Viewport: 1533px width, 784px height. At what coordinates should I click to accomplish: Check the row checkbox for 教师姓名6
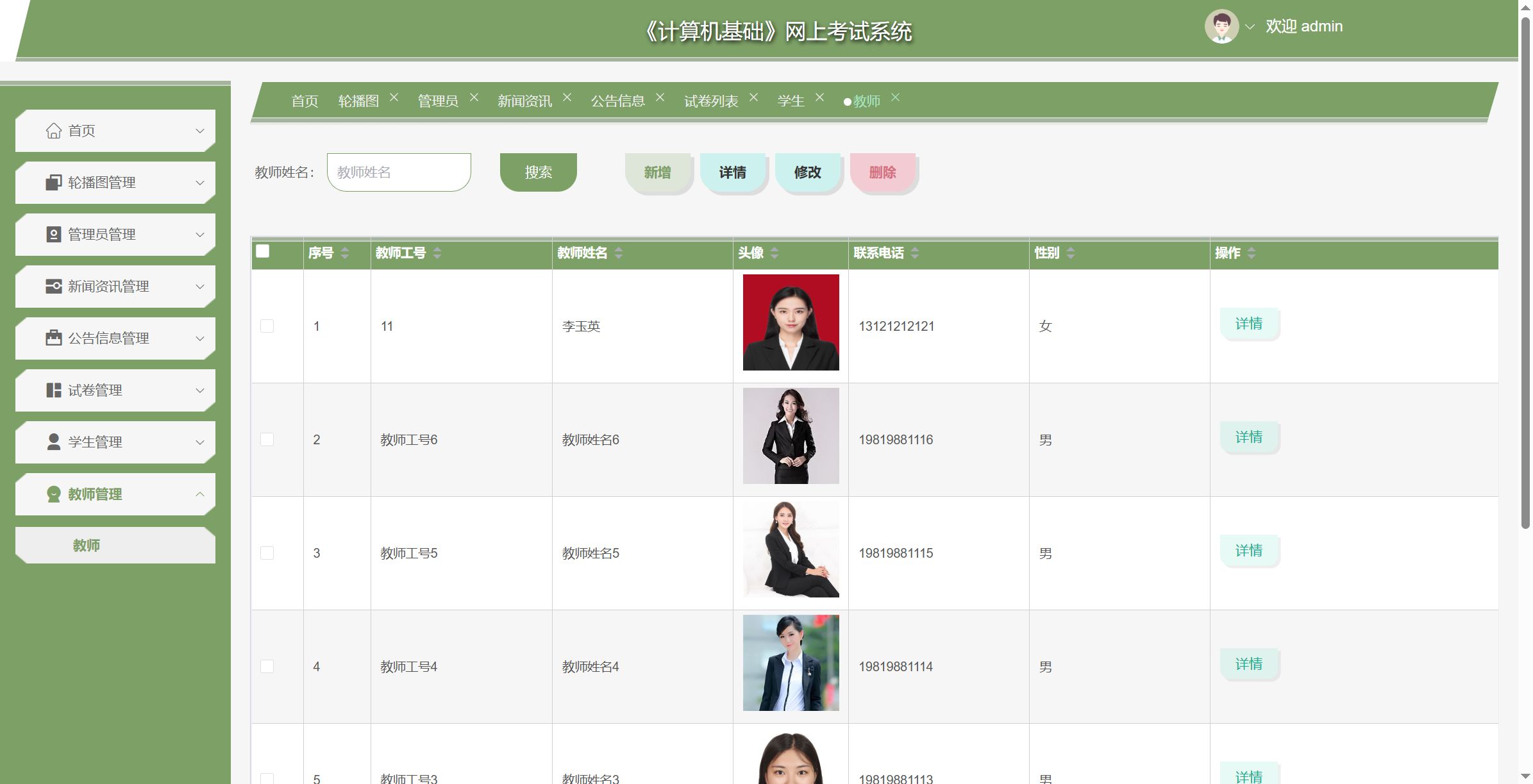pyautogui.click(x=267, y=440)
